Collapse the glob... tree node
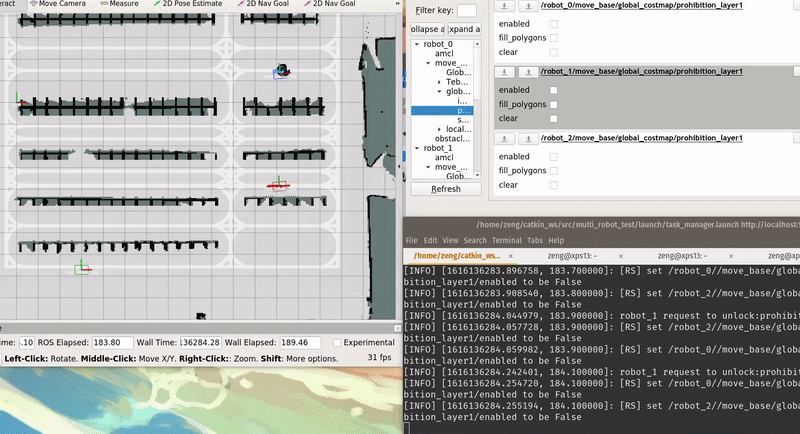The width and height of the screenshot is (800, 434). 439,92
